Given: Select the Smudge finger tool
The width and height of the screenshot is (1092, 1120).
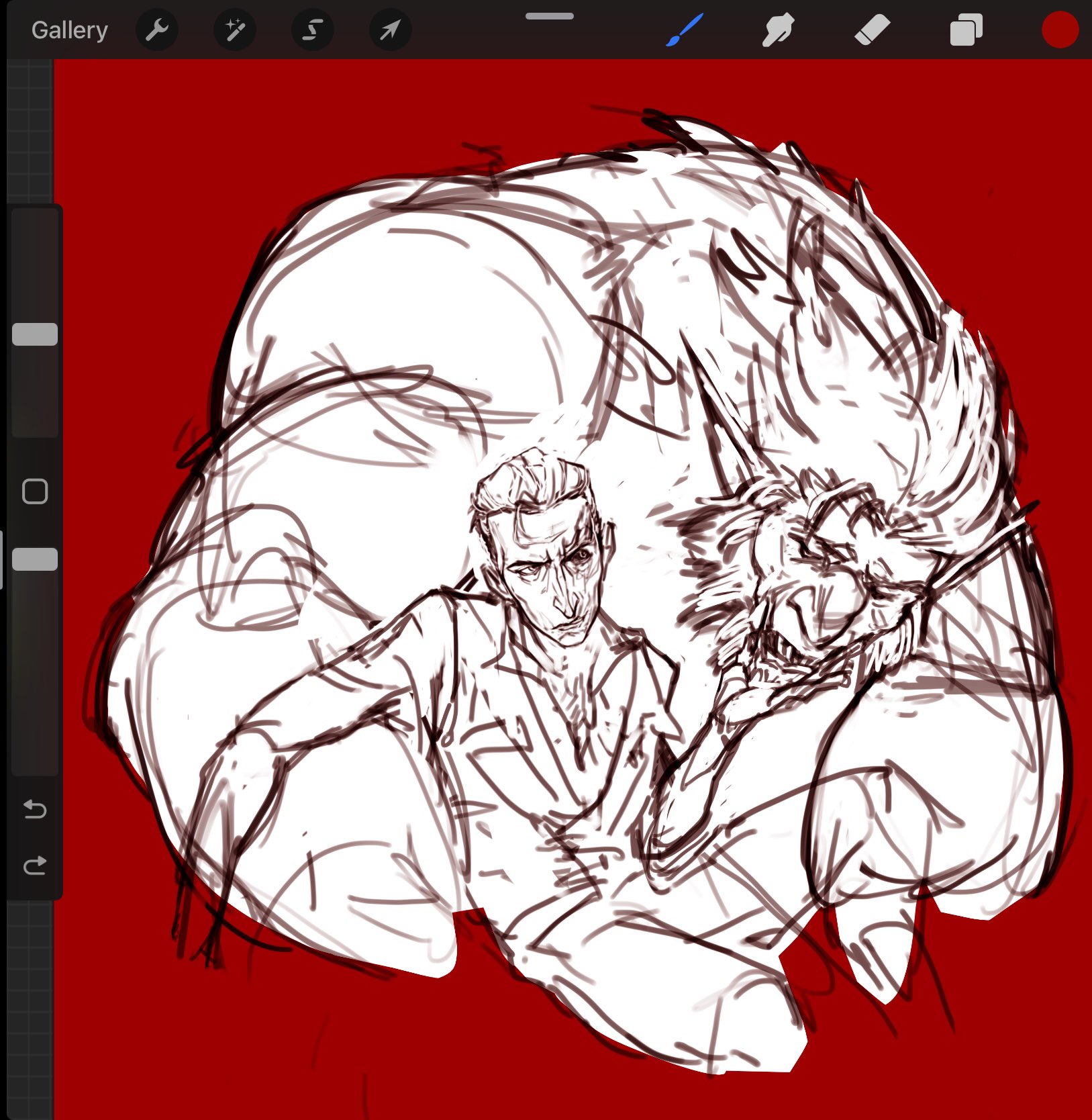Looking at the screenshot, I should point(779,30).
